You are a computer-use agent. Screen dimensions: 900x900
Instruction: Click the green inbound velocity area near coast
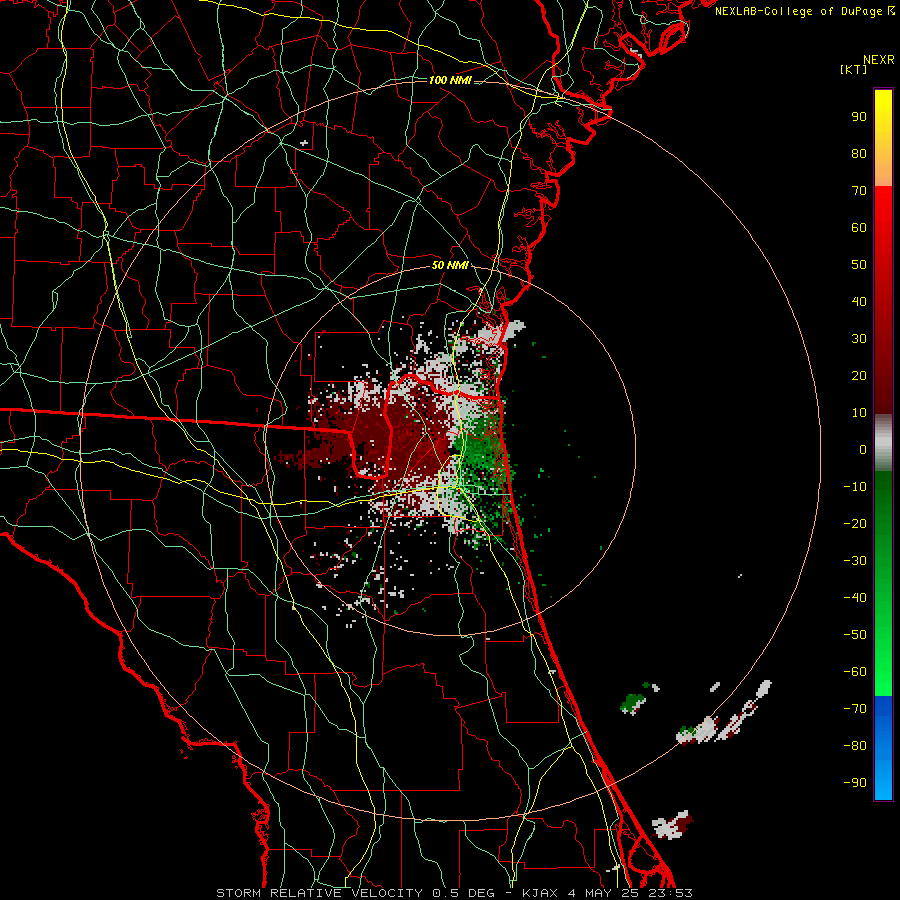coord(482,453)
